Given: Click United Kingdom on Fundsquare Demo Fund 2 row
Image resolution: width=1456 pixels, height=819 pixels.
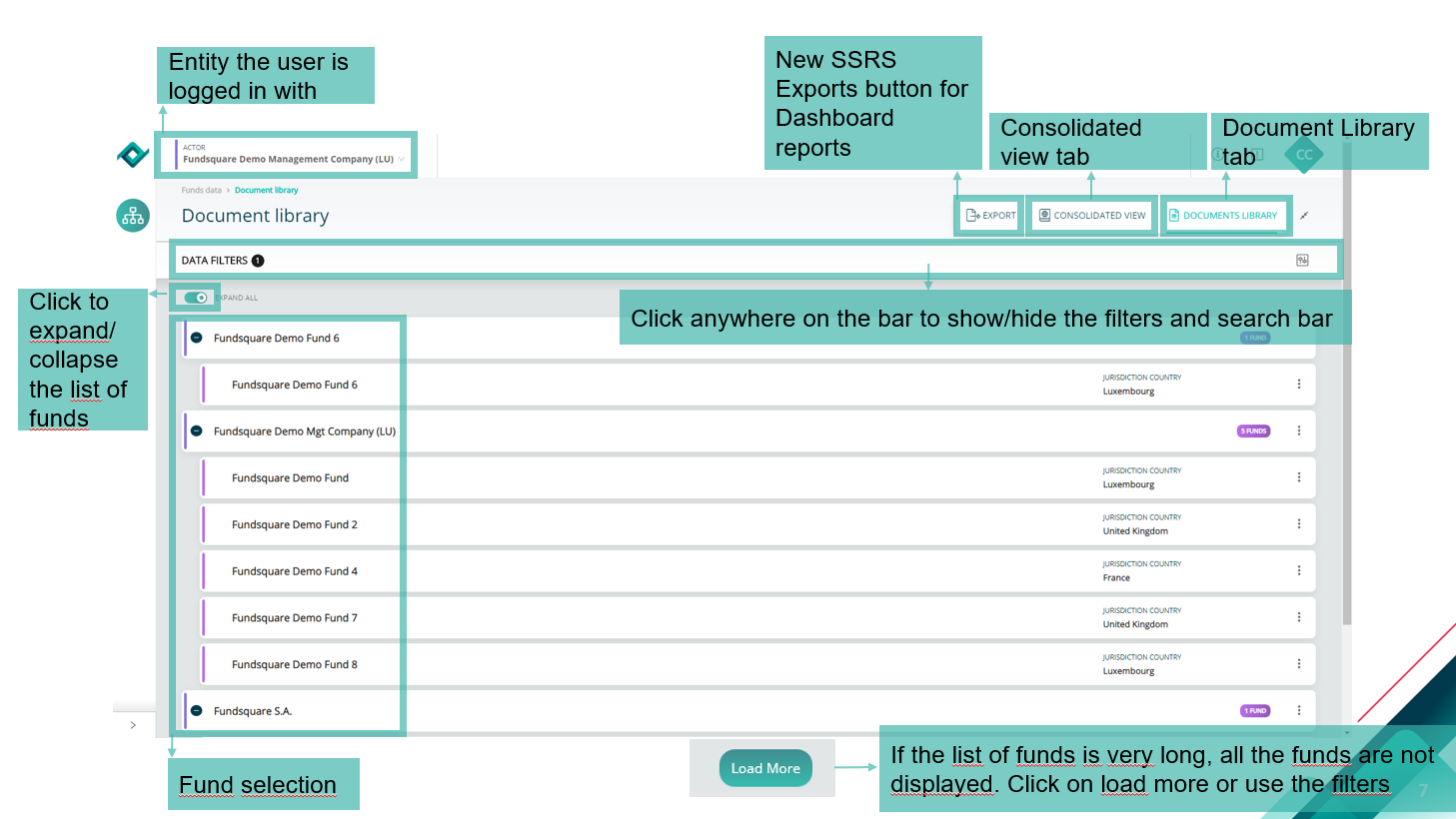Looking at the screenshot, I should [1135, 531].
